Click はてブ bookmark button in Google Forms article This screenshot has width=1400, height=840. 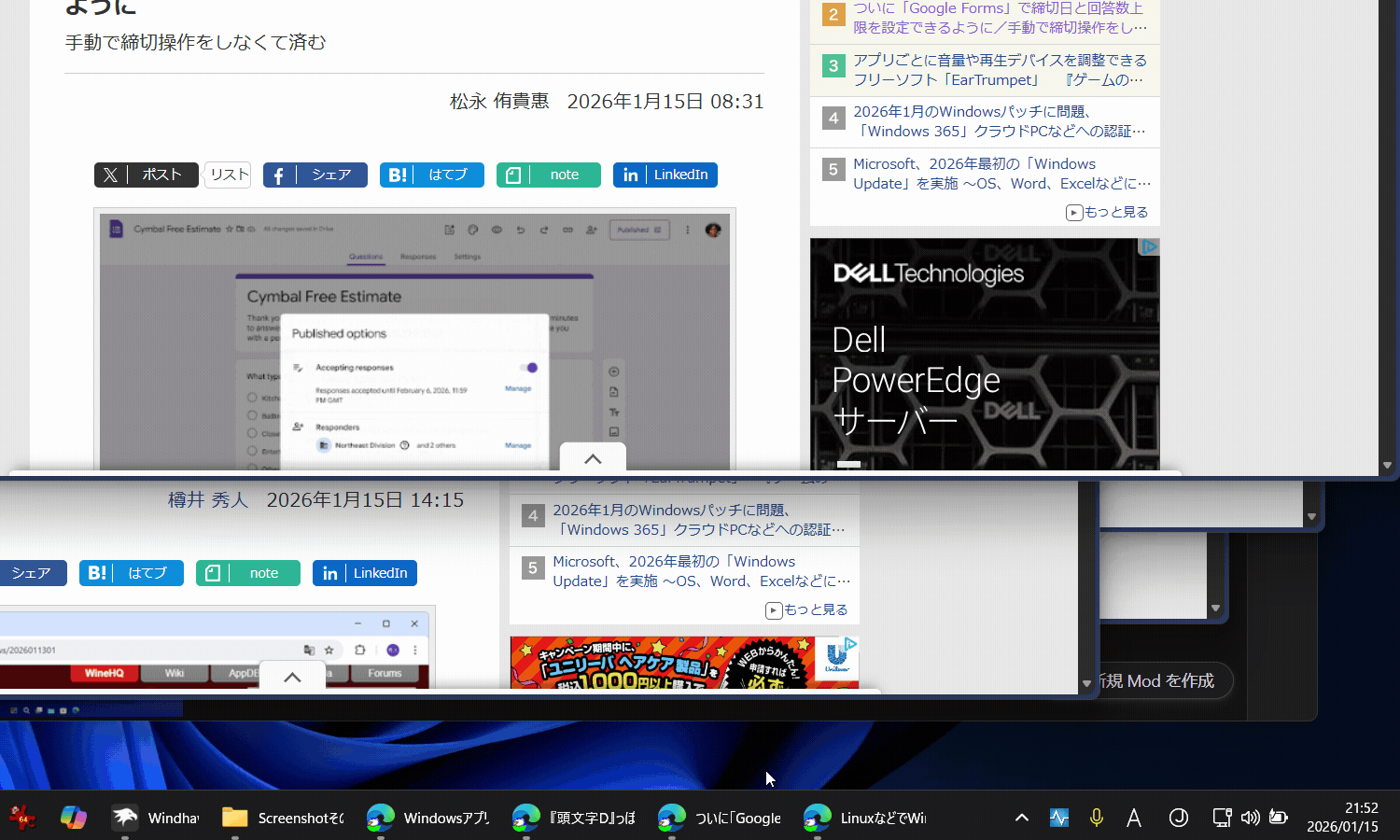[432, 175]
